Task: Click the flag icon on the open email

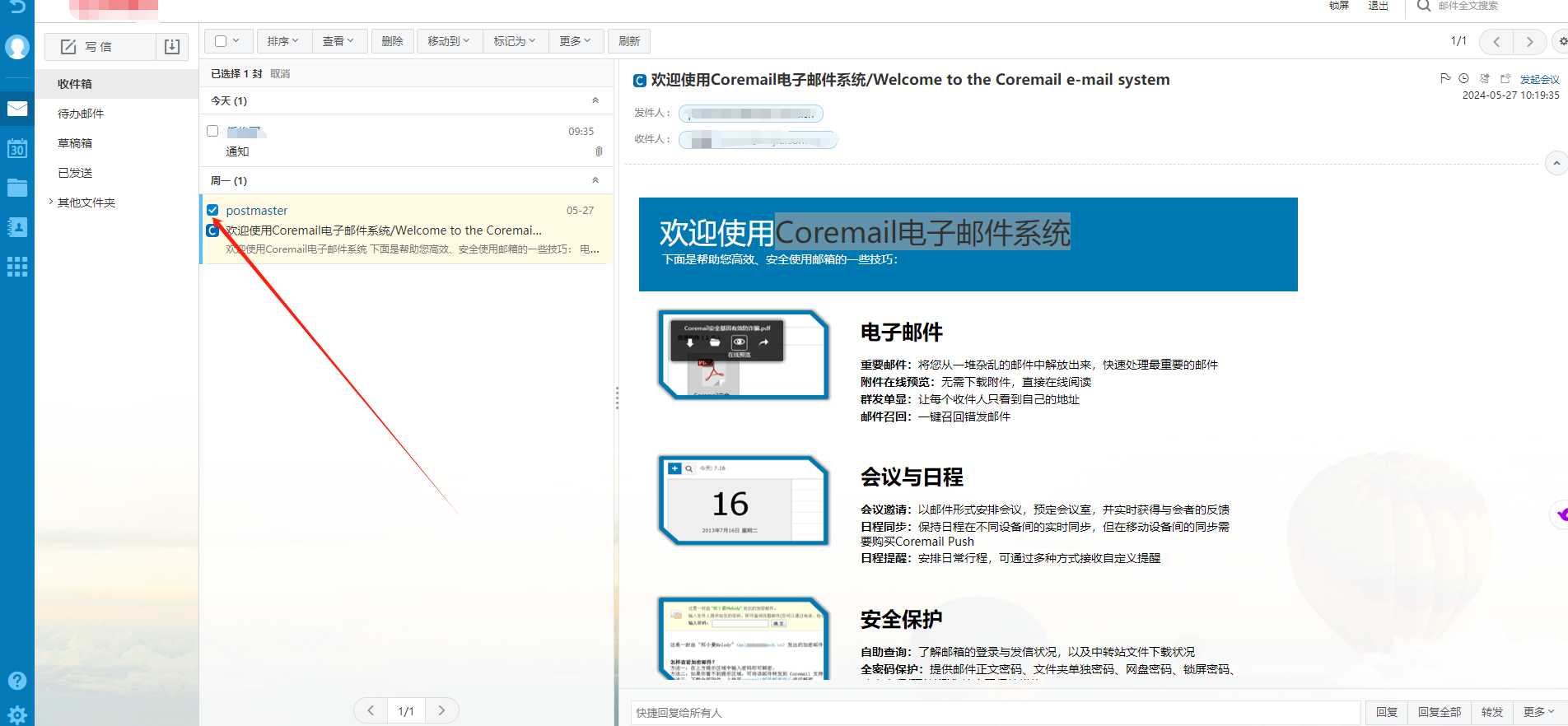Action: pyautogui.click(x=1445, y=78)
